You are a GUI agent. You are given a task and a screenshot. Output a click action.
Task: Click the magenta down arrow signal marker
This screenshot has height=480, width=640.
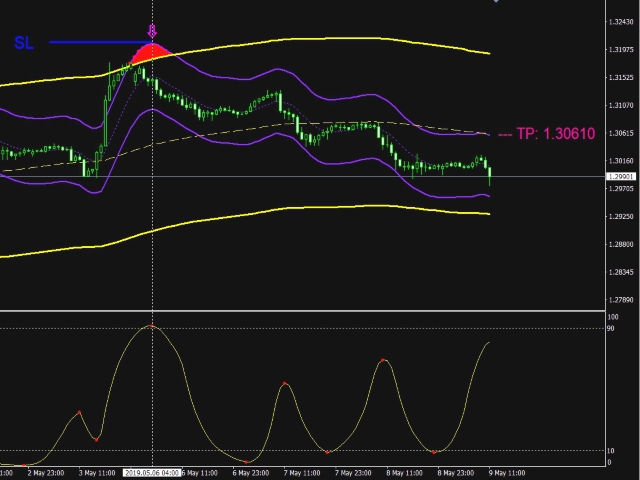152,31
